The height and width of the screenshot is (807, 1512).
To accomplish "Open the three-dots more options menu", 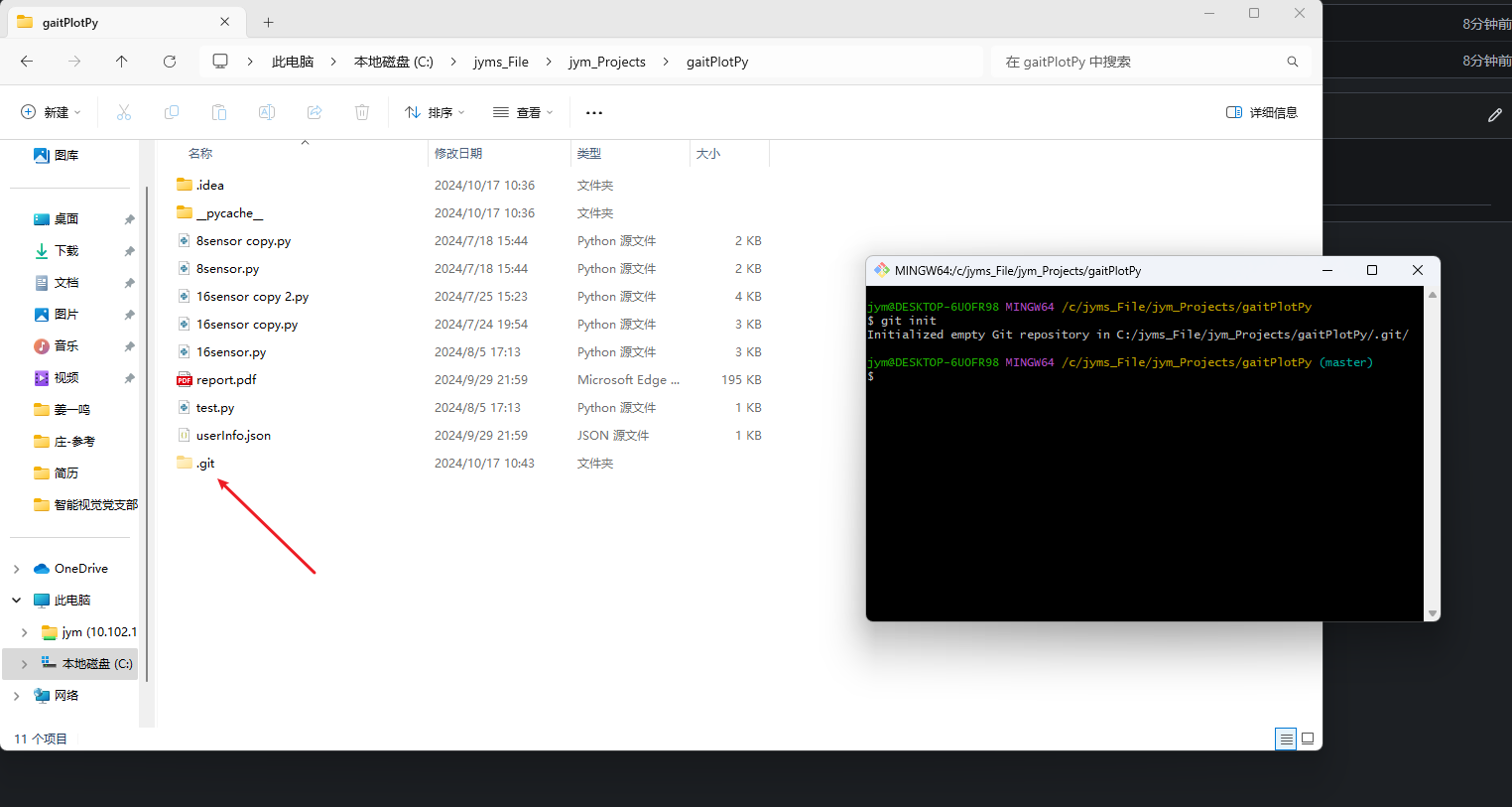I will tap(594, 113).
